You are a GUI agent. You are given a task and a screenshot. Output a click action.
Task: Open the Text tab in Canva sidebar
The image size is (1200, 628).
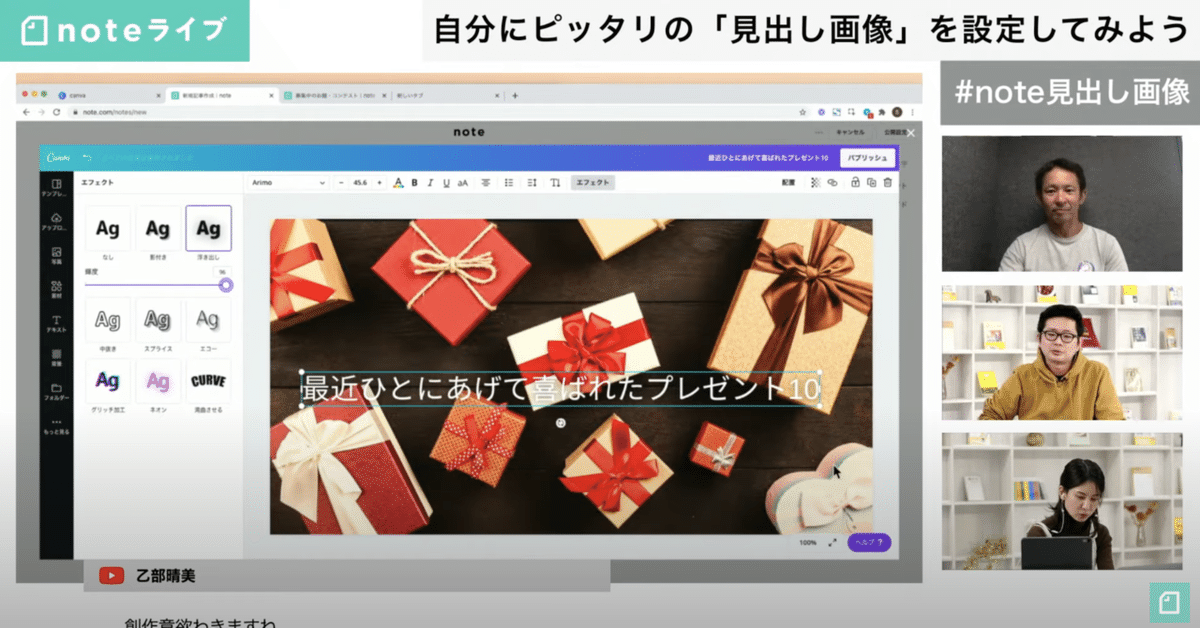pyautogui.click(x=57, y=324)
